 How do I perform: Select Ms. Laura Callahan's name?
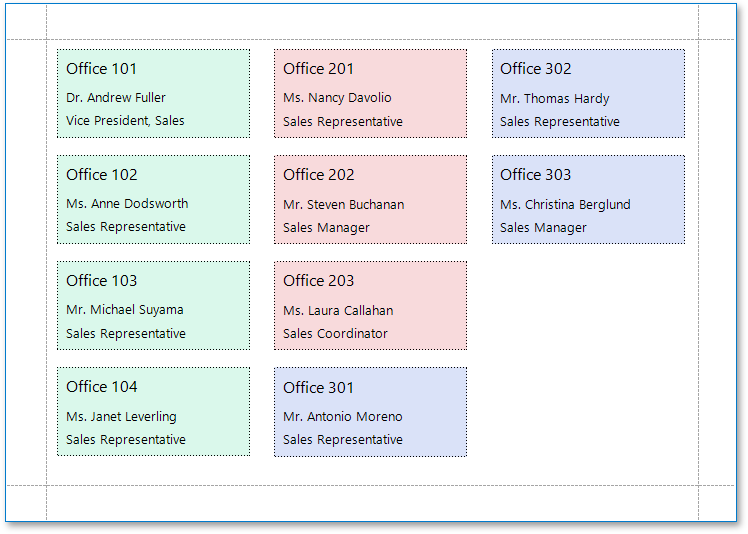tap(338, 311)
